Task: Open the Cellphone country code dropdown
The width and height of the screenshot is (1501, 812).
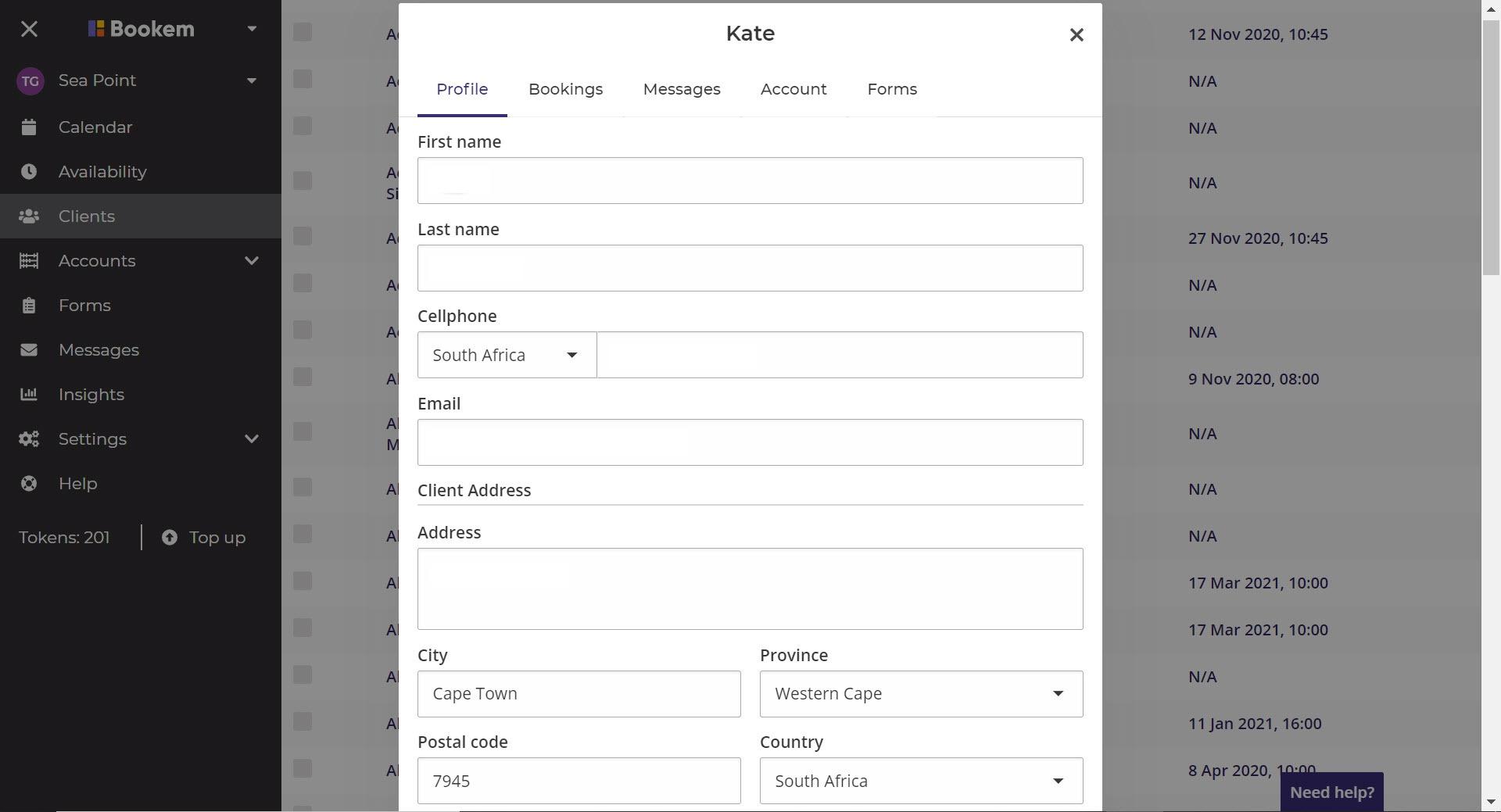Action: click(x=506, y=354)
